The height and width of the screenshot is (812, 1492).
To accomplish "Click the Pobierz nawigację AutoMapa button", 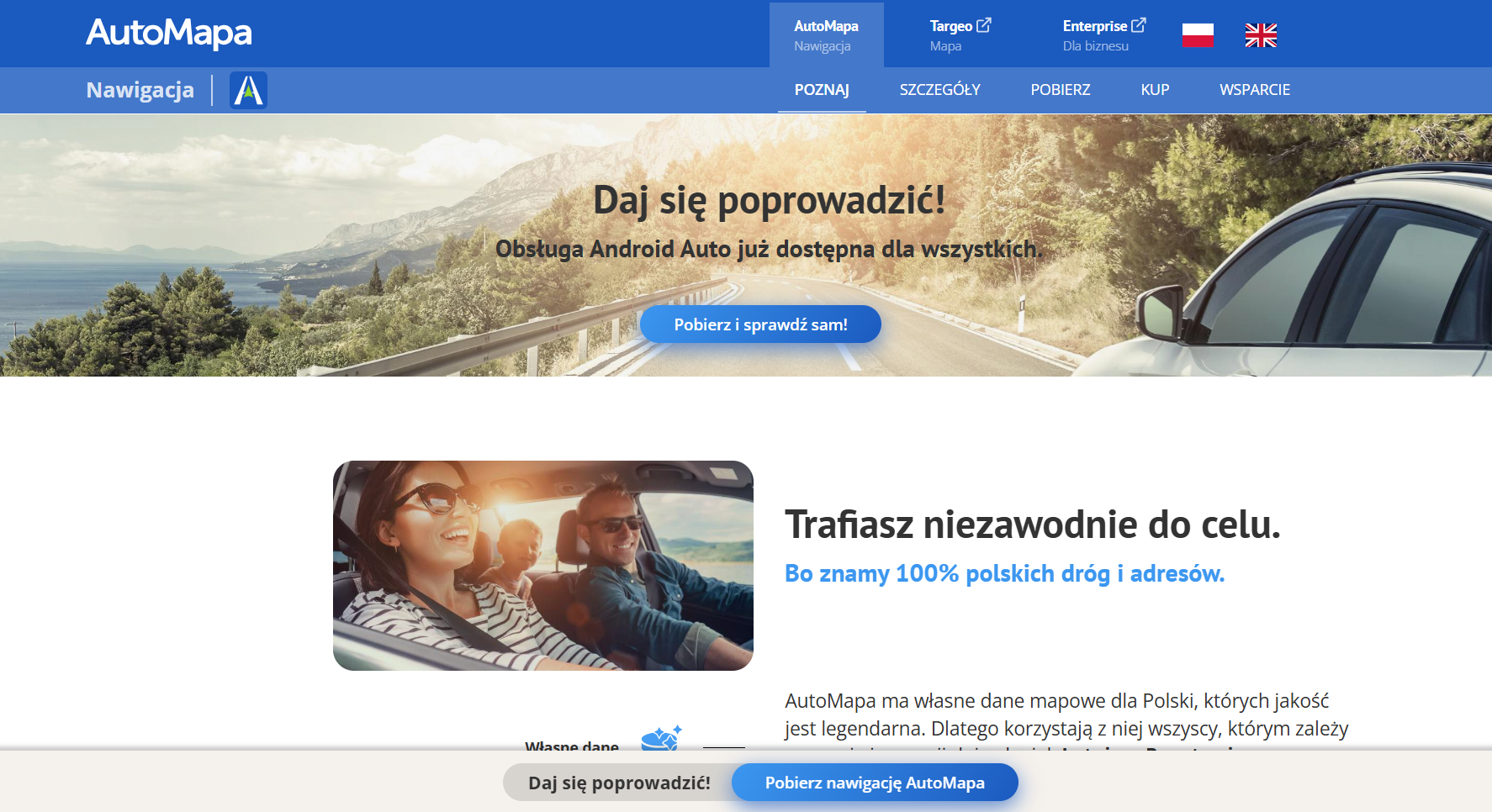I will coord(875,783).
